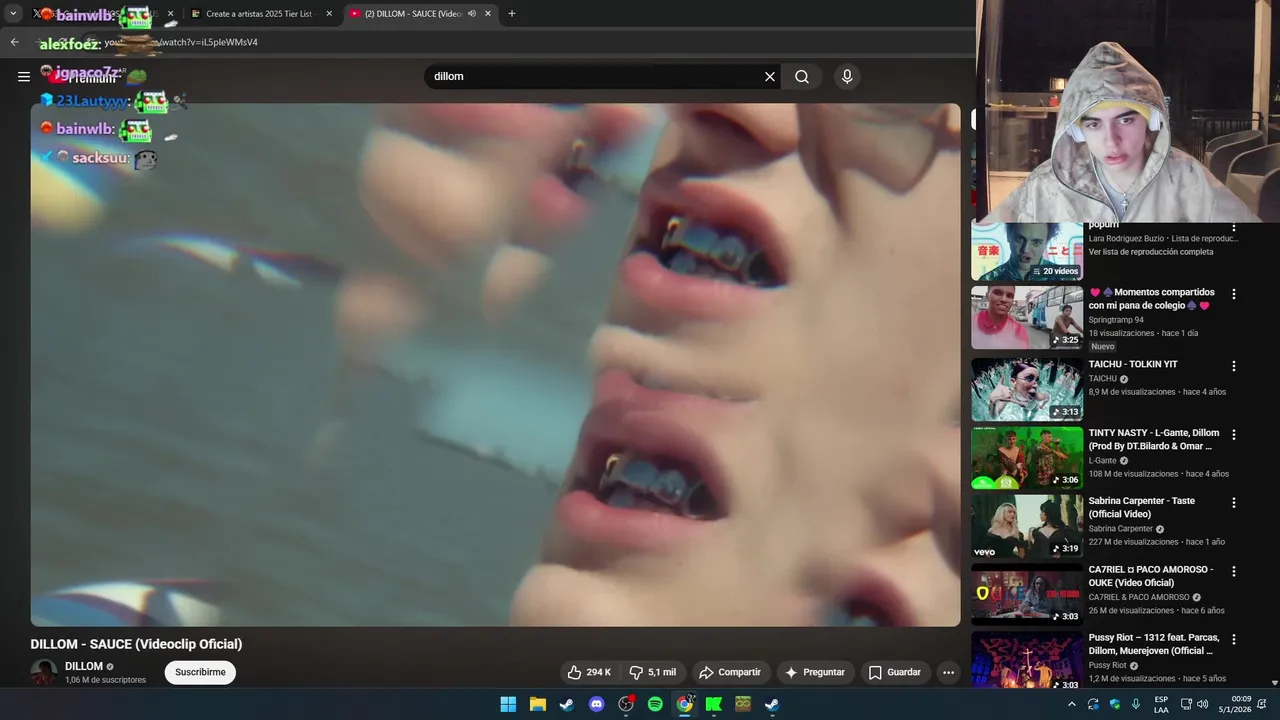Image resolution: width=1280 pixels, height=720 pixels.
Task: Switch to 'Create a artistas 2025 Tier List' tab
Action: pyautogui.click(x=259, y=14)
